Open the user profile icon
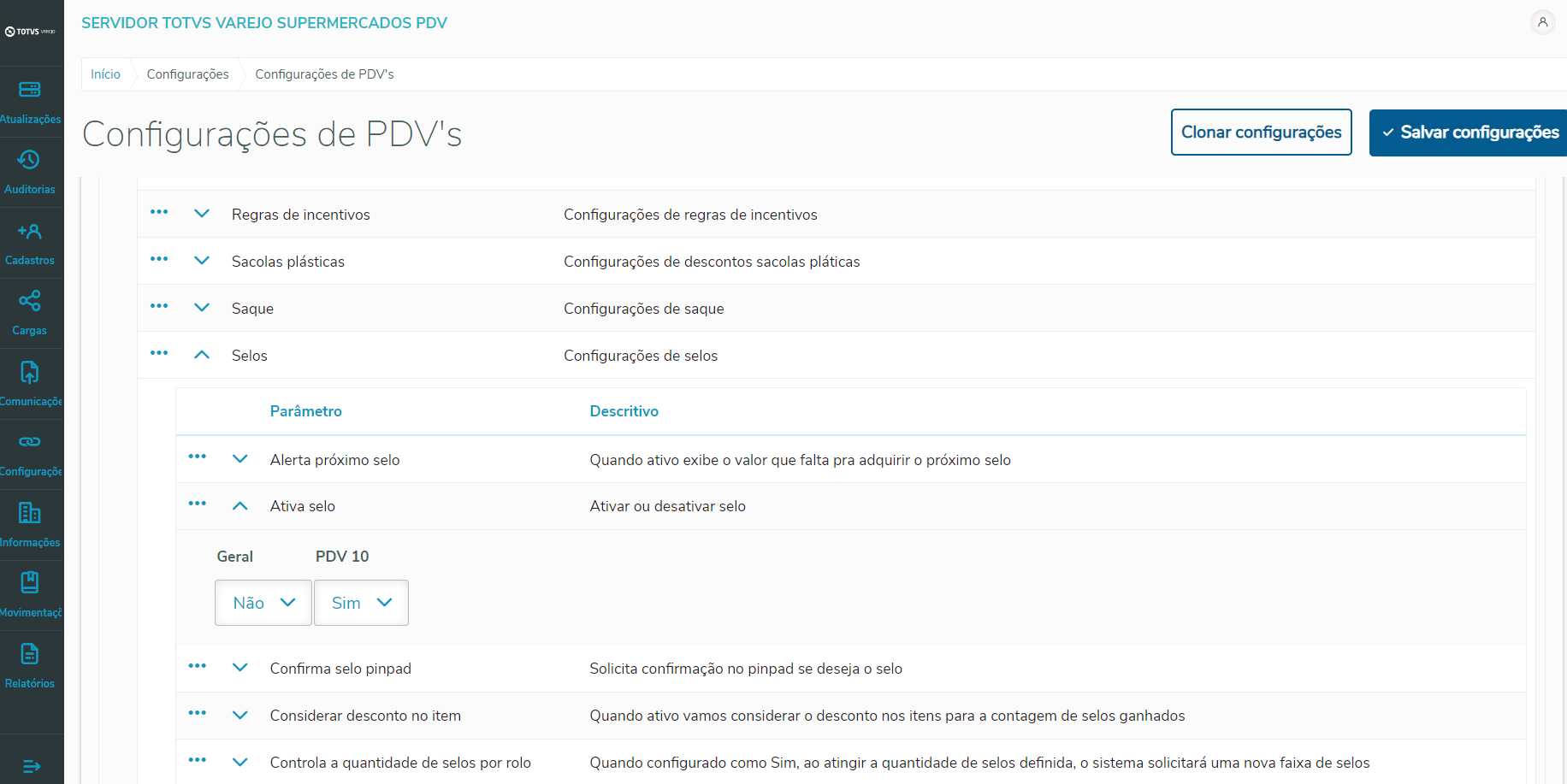Screen dimensions: 1567x784 click(x=1542, y=22)
